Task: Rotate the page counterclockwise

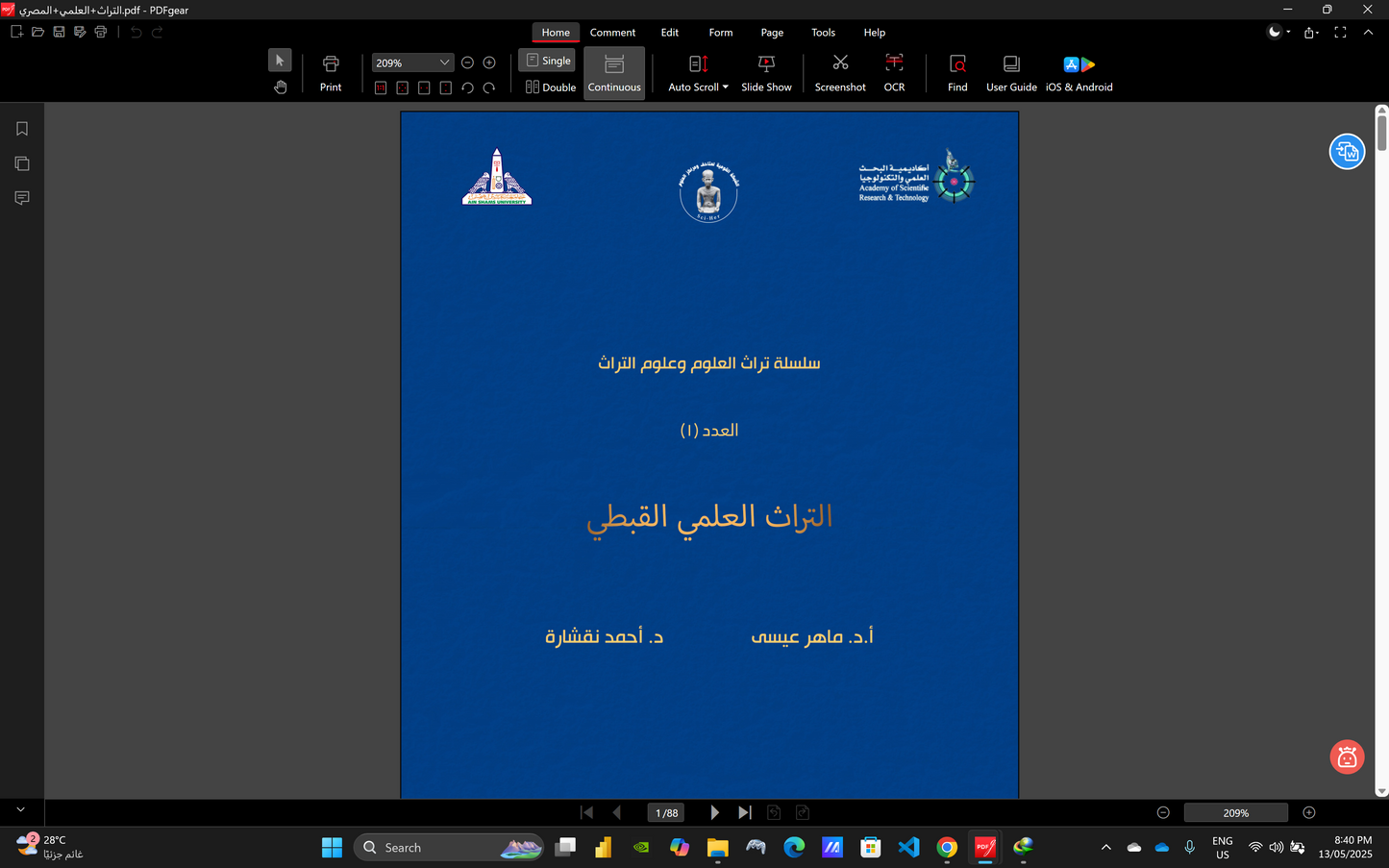Action: tap(468, 87)
